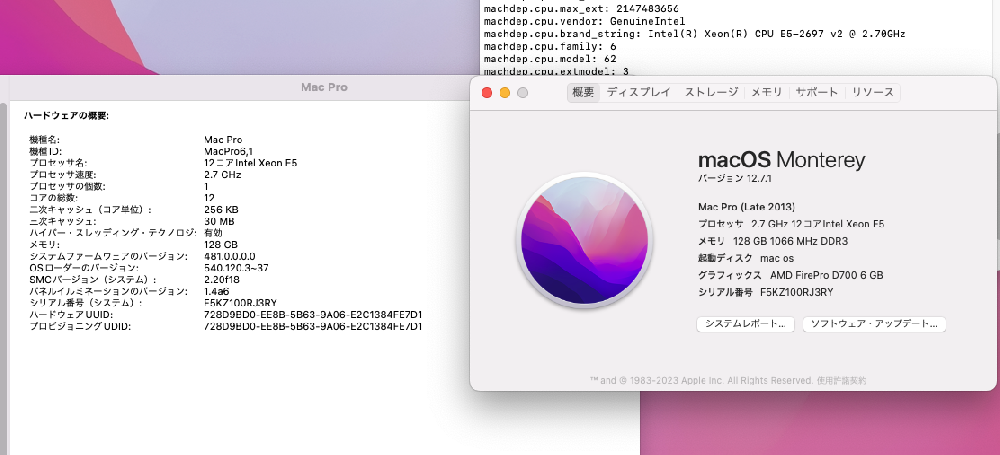The width and height of the screenshot is (1000, 455).
Task: Select the 機種名 row in system report
Action: 135,139
